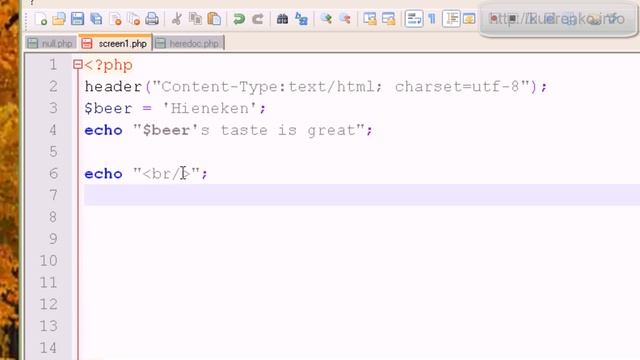
Task: Close the current document icon
Action: pos(116,19)
